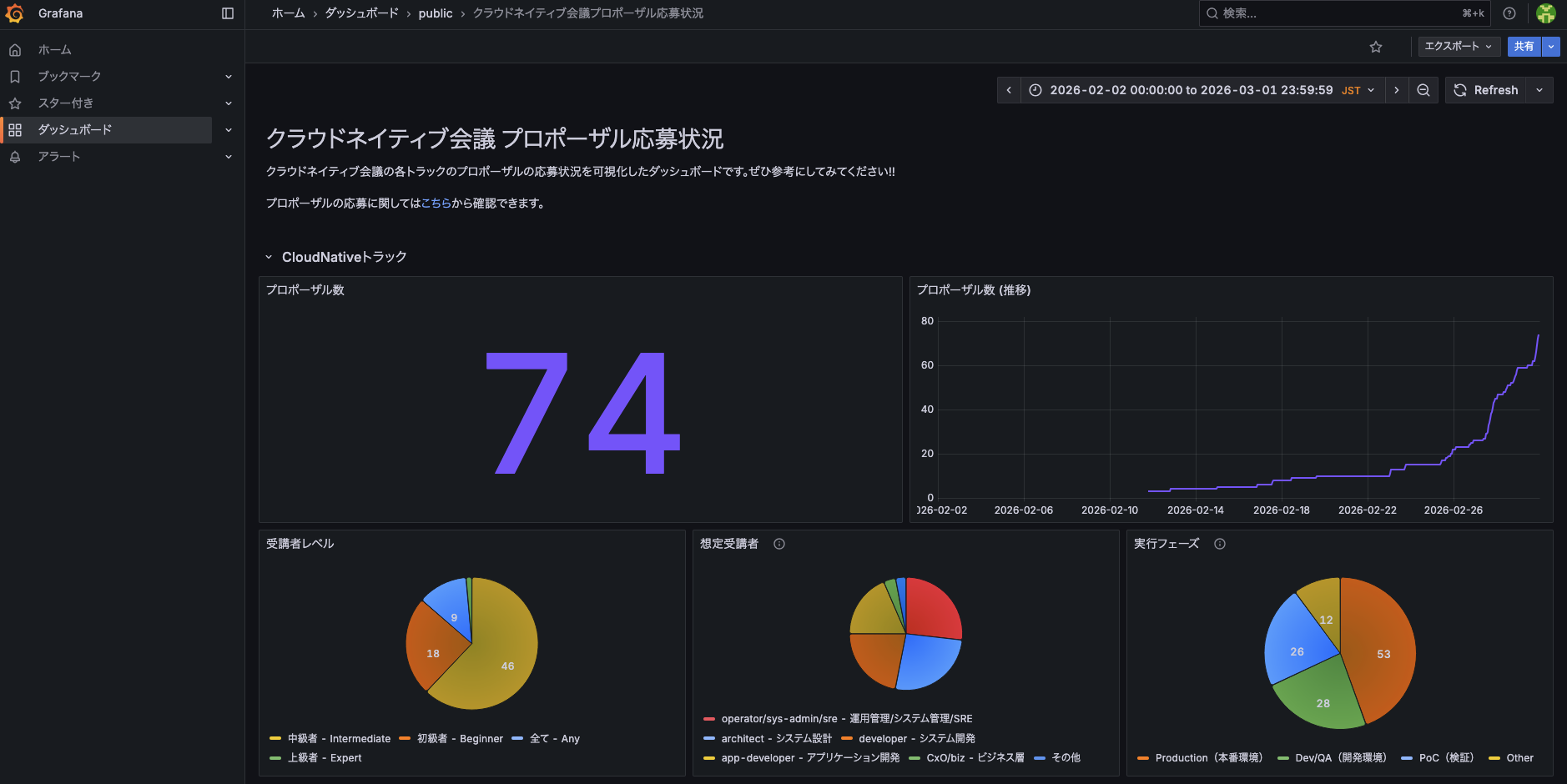The width and height of the screenshot is (1567, 784).
Task: Click the 共有 share button
Action: click(x=1524, y=47)
